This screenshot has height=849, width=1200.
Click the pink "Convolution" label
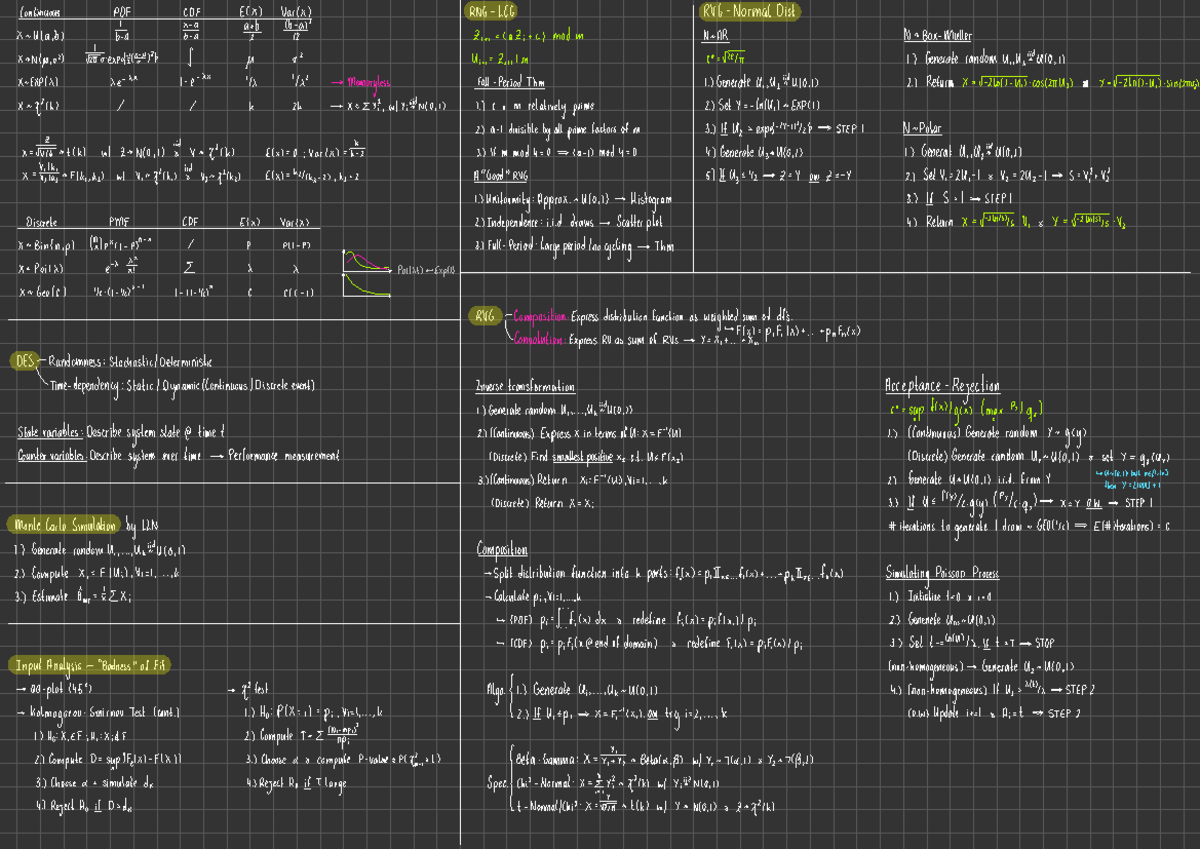point(541,340)
